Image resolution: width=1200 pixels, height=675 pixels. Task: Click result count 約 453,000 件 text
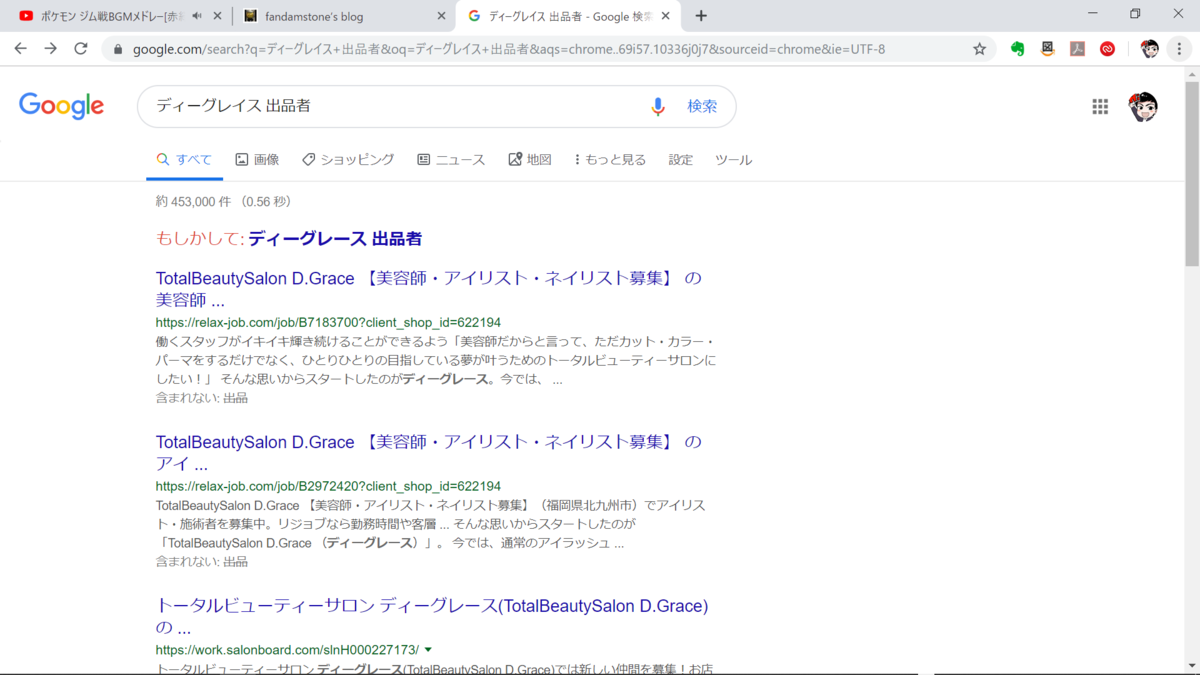pos(193,201)
